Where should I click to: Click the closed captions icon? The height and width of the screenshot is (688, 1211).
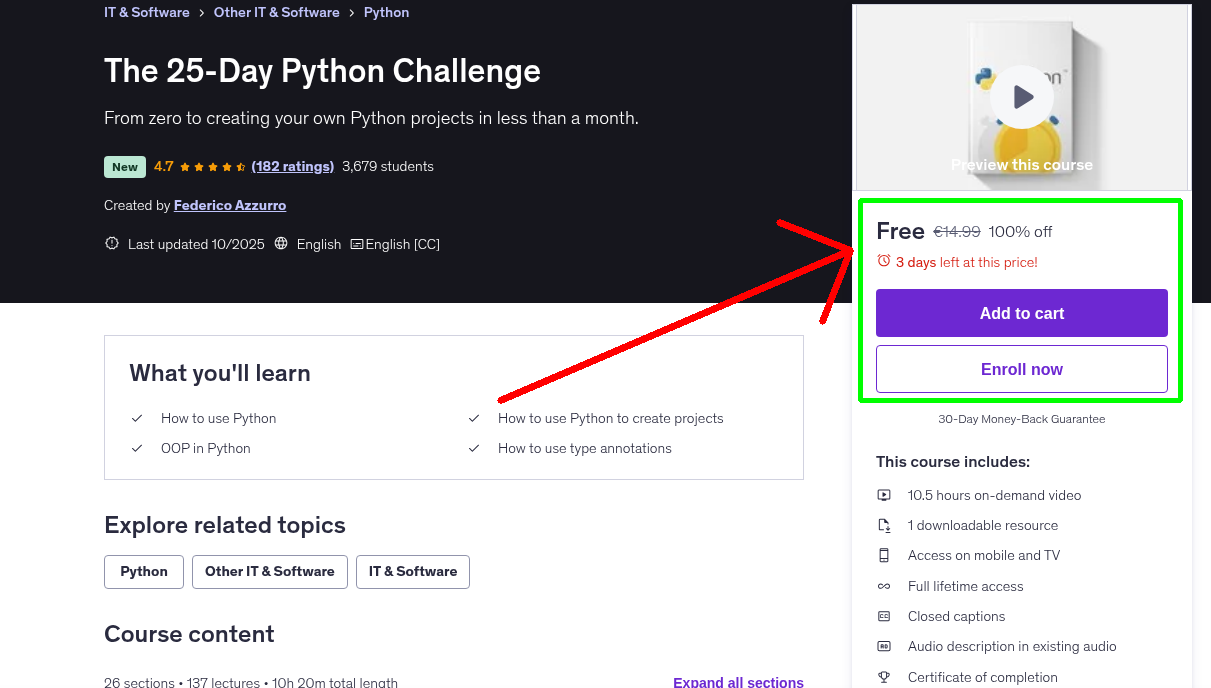click(884, 616)
